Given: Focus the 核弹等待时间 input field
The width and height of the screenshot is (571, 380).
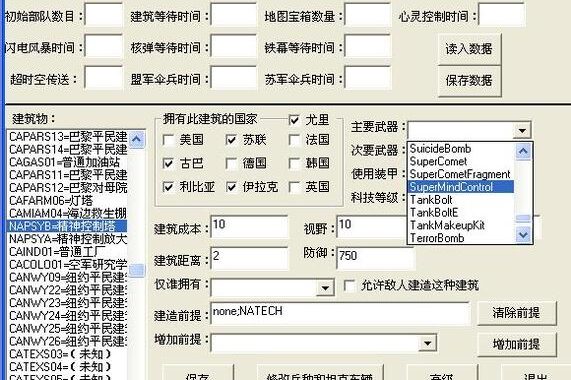Looking at the screenshot, I should coord(233,46).
